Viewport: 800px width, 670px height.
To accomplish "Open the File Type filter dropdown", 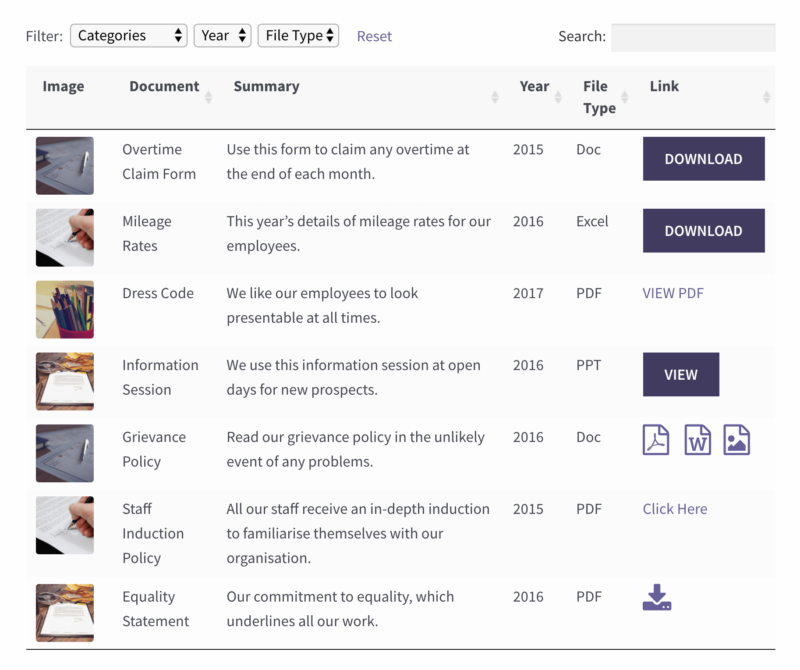I will (x=298, y=35).
